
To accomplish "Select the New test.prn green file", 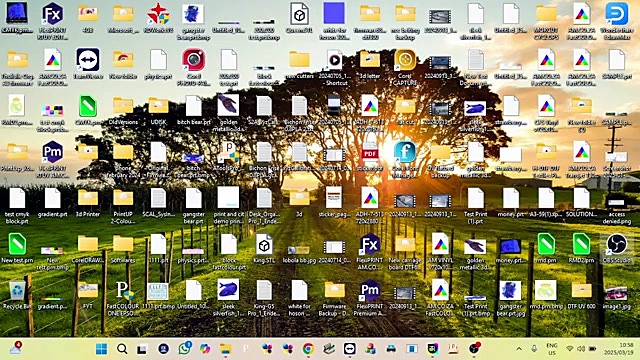I will (x=17, y=244).
